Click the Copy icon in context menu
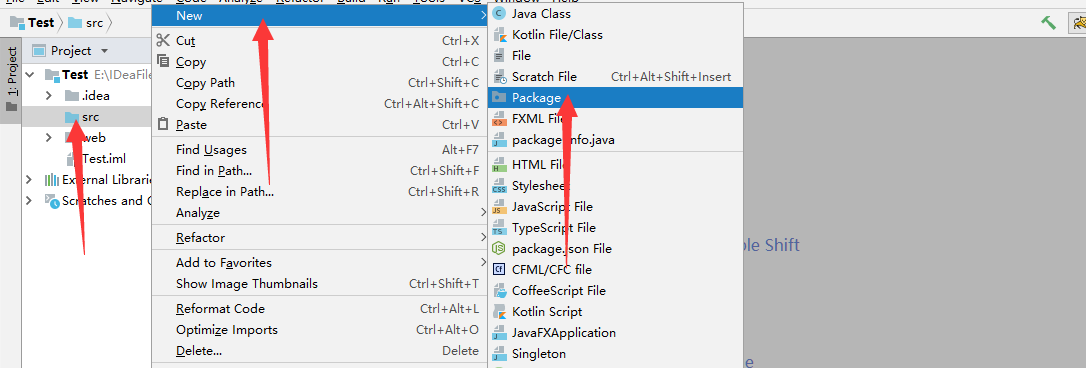Screen dimensions: 1086x368 [163, 61]
